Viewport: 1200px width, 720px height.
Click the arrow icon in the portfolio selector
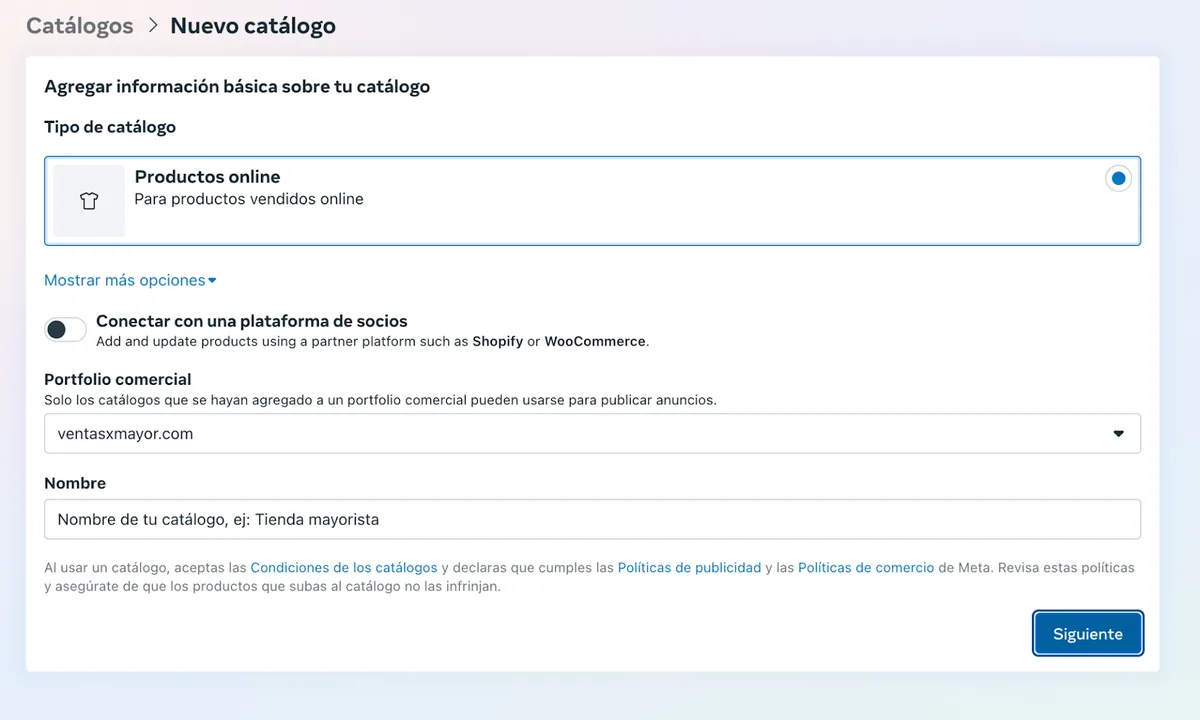pos(1118,434)
